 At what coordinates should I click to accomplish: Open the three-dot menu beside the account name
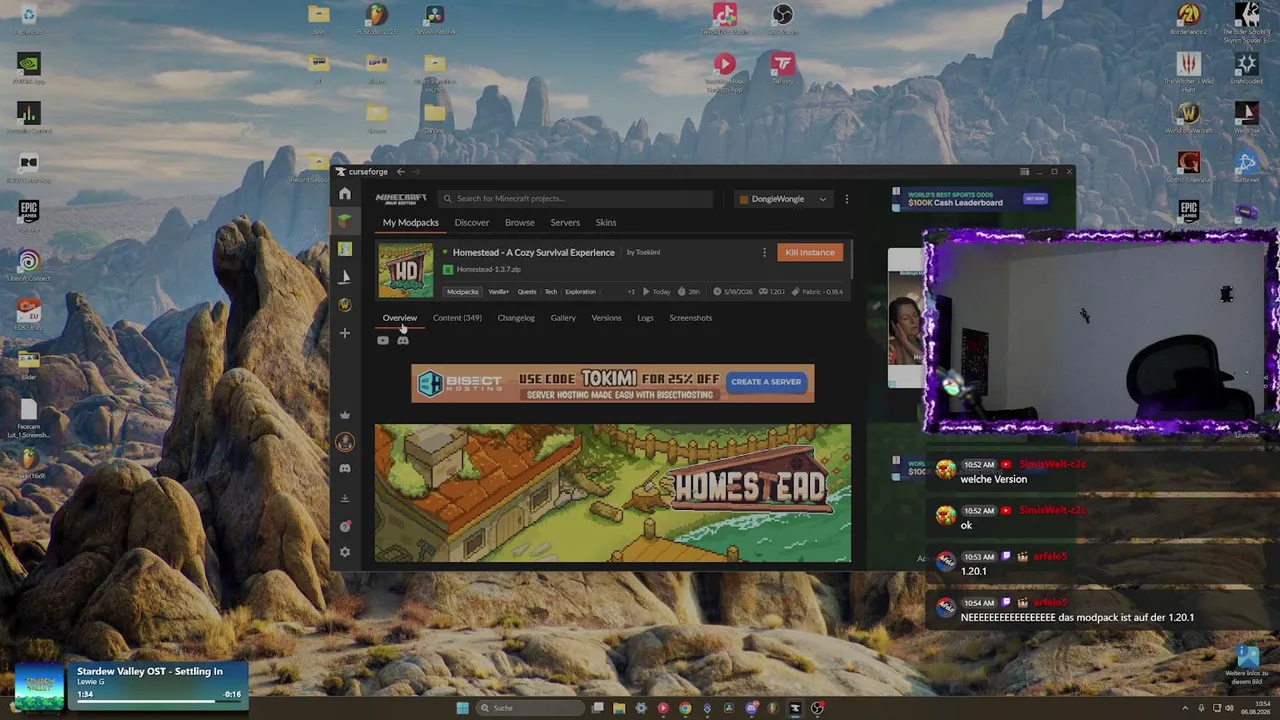[846, 199]
